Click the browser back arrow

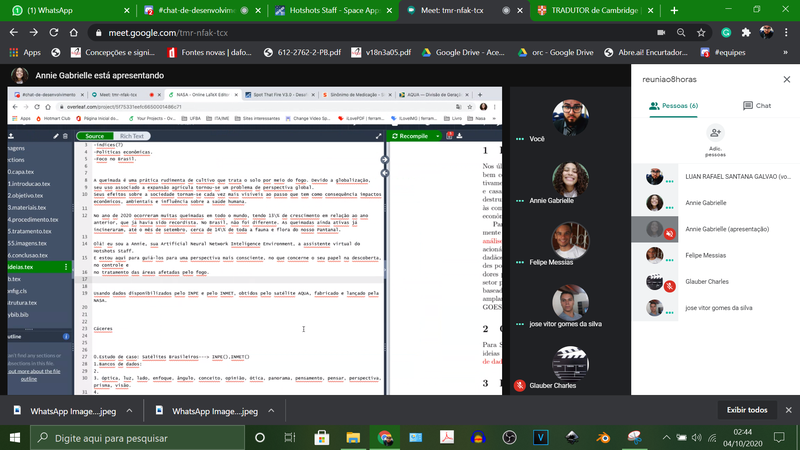pos(14,33)
